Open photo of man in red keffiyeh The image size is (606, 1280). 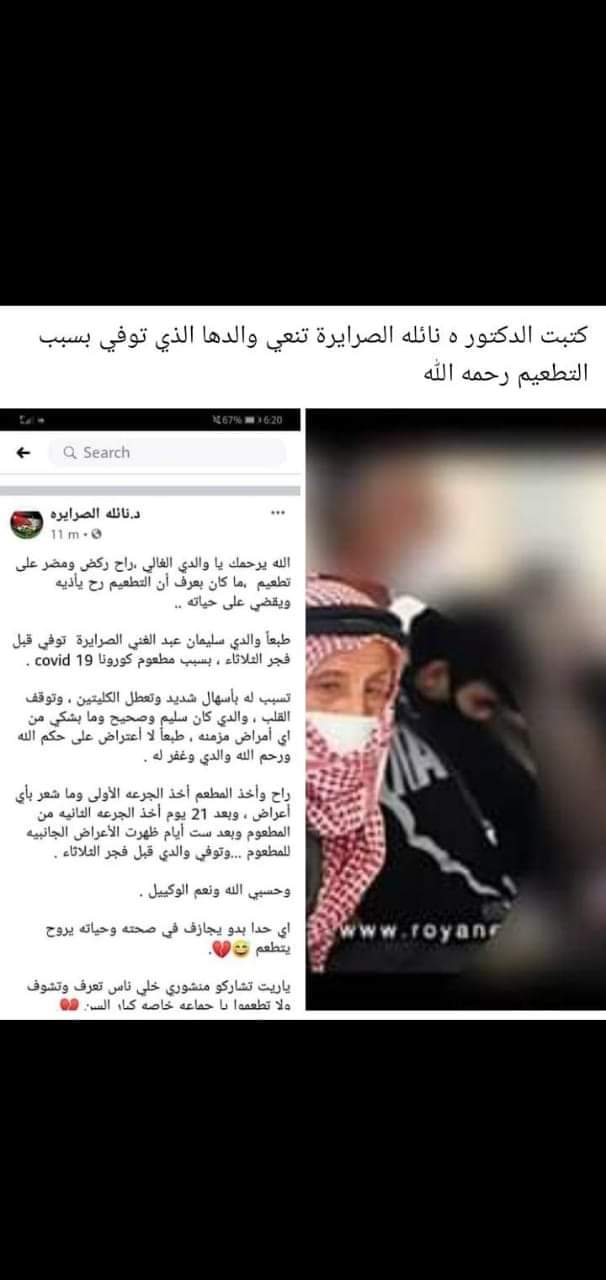(x=455, y=706)
